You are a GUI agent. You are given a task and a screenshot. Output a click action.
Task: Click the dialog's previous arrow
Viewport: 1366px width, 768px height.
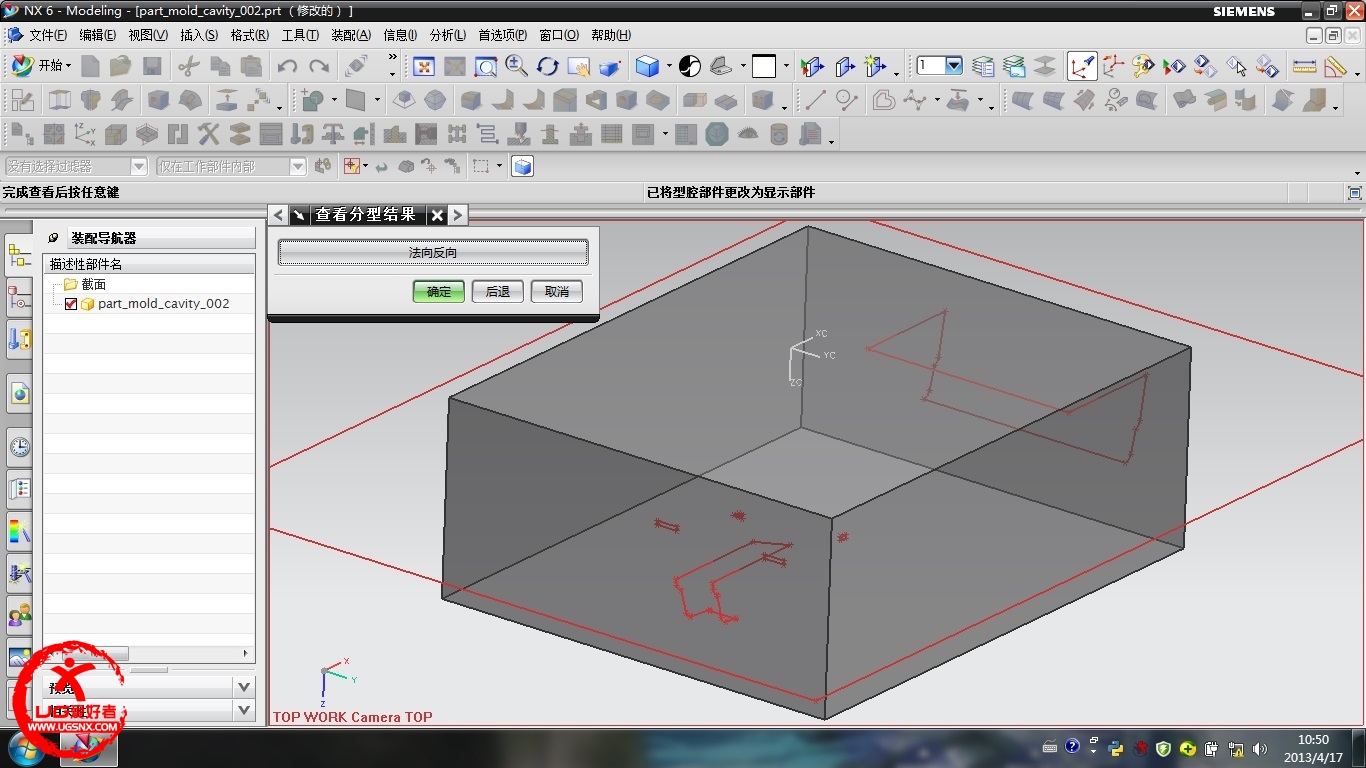tap(278, 215)
